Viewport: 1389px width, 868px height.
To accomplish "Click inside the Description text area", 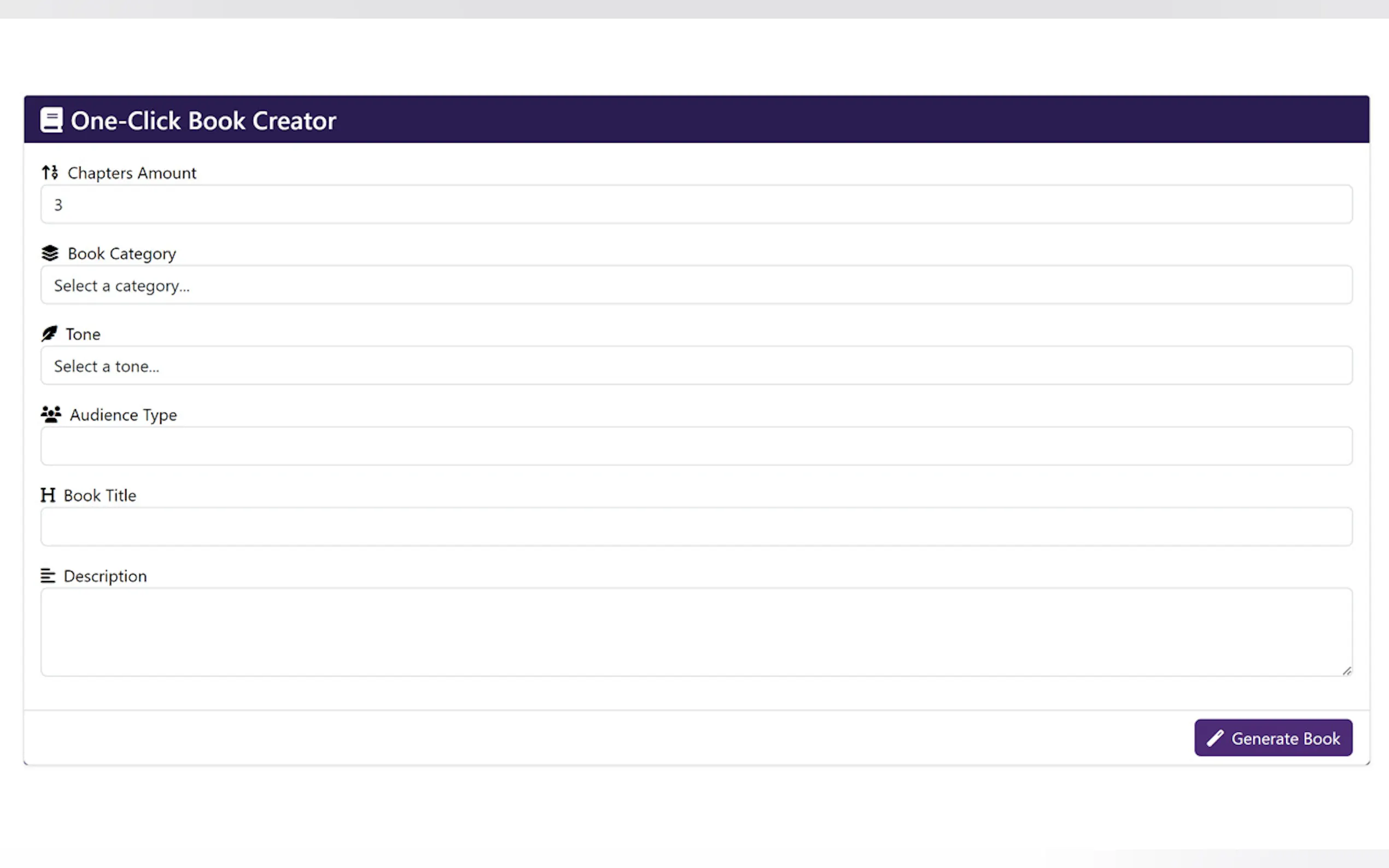I will (696, 631).
